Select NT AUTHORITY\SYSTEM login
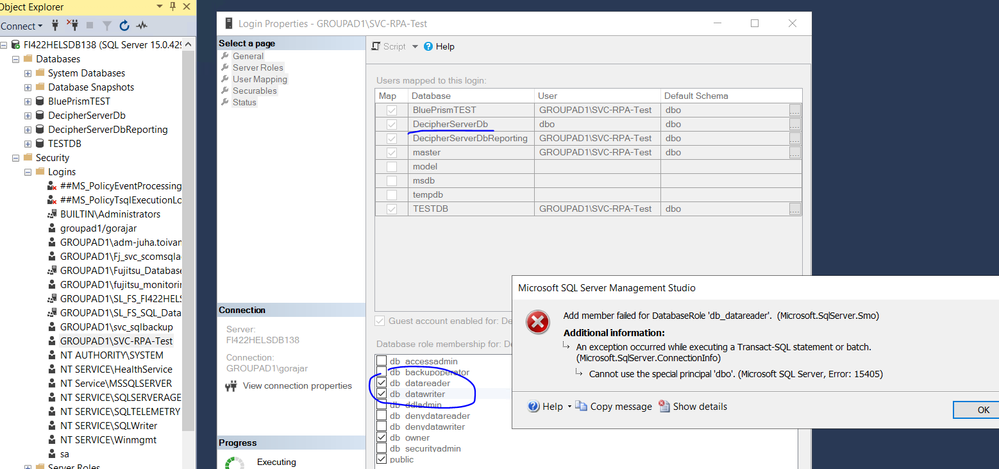 (111, 355)
